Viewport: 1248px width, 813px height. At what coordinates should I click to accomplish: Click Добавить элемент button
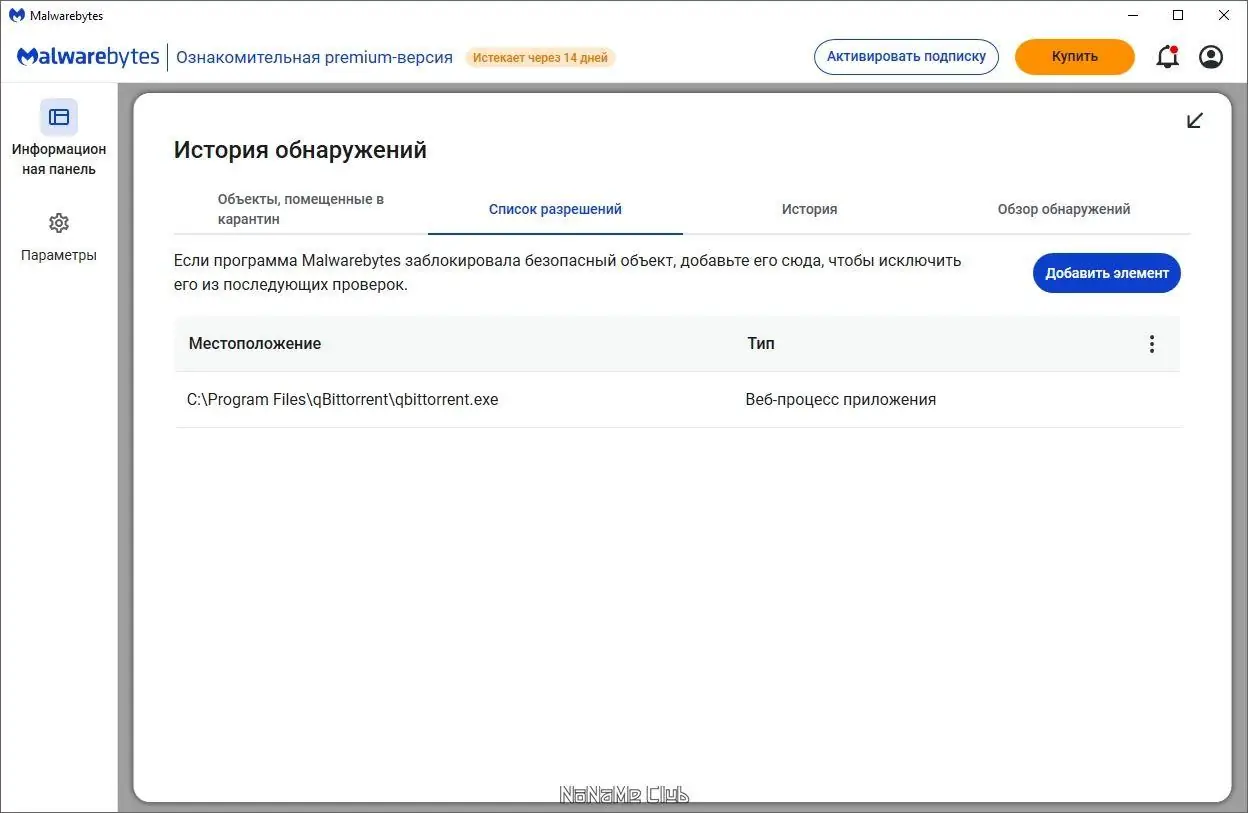tap(1107, 273)
